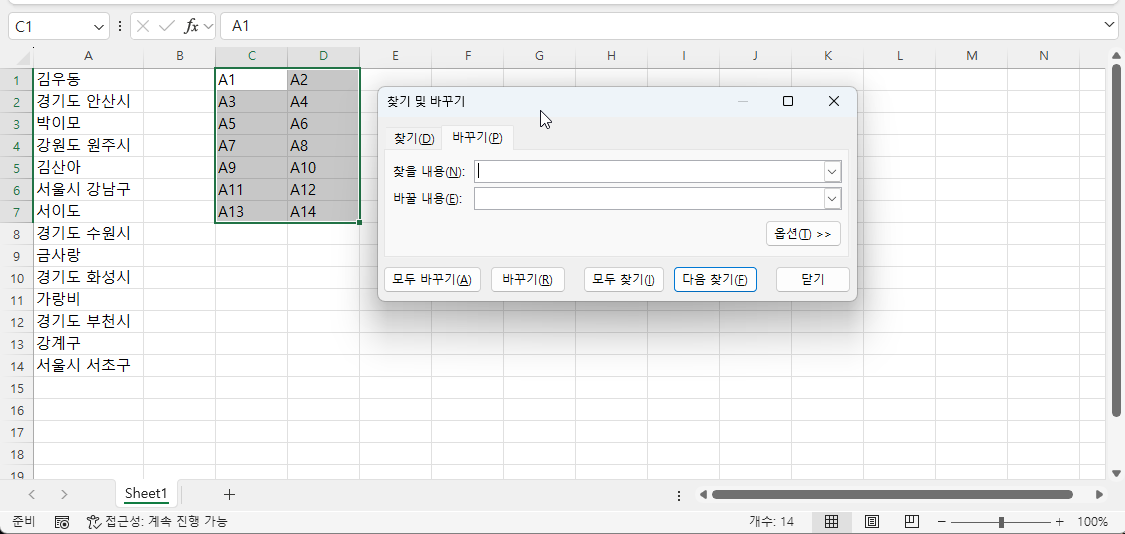Screen dimensions: 1125x534
Task: Select cell containing A13
Action: 251,212
